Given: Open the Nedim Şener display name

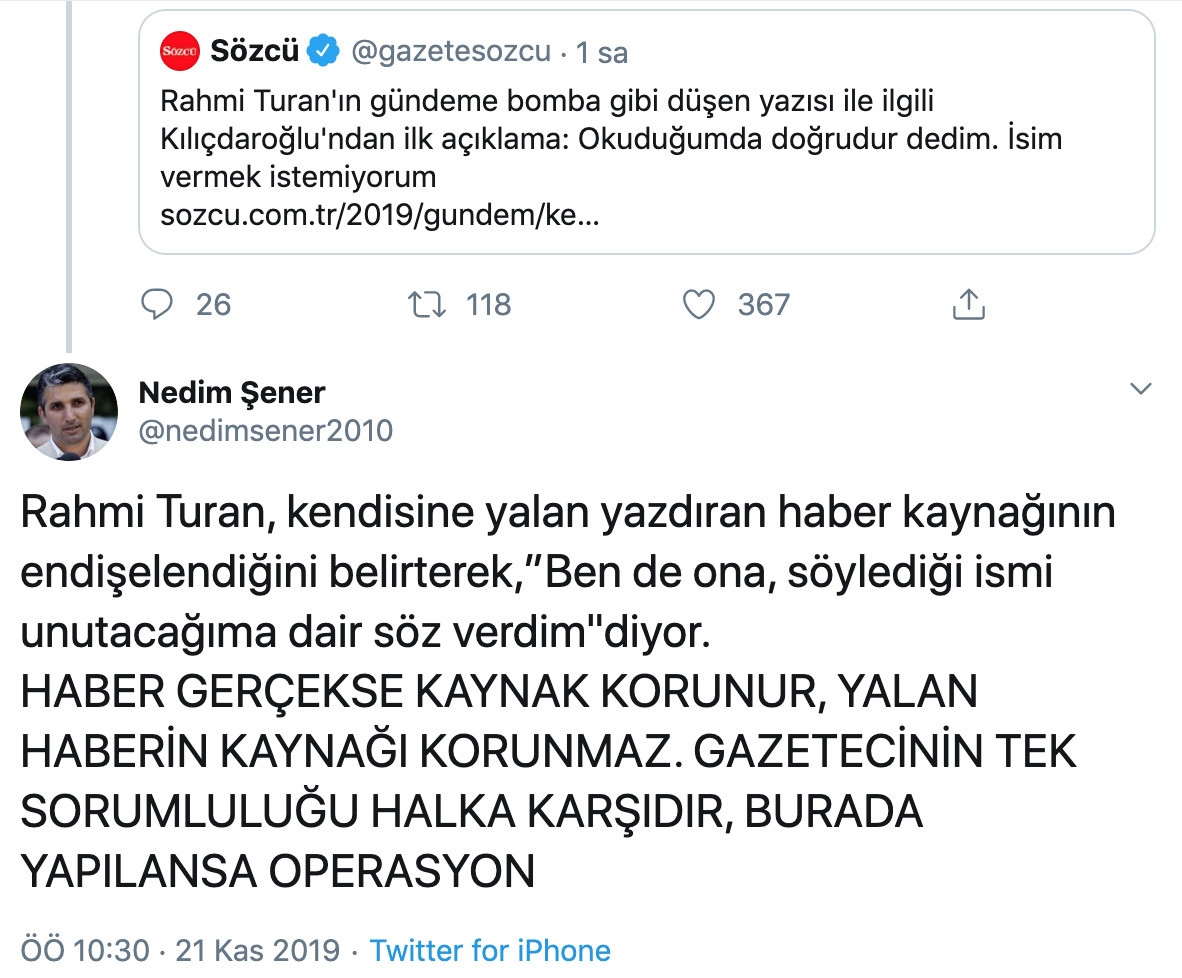Looking at the screenshot, I should tap(232, 393).
